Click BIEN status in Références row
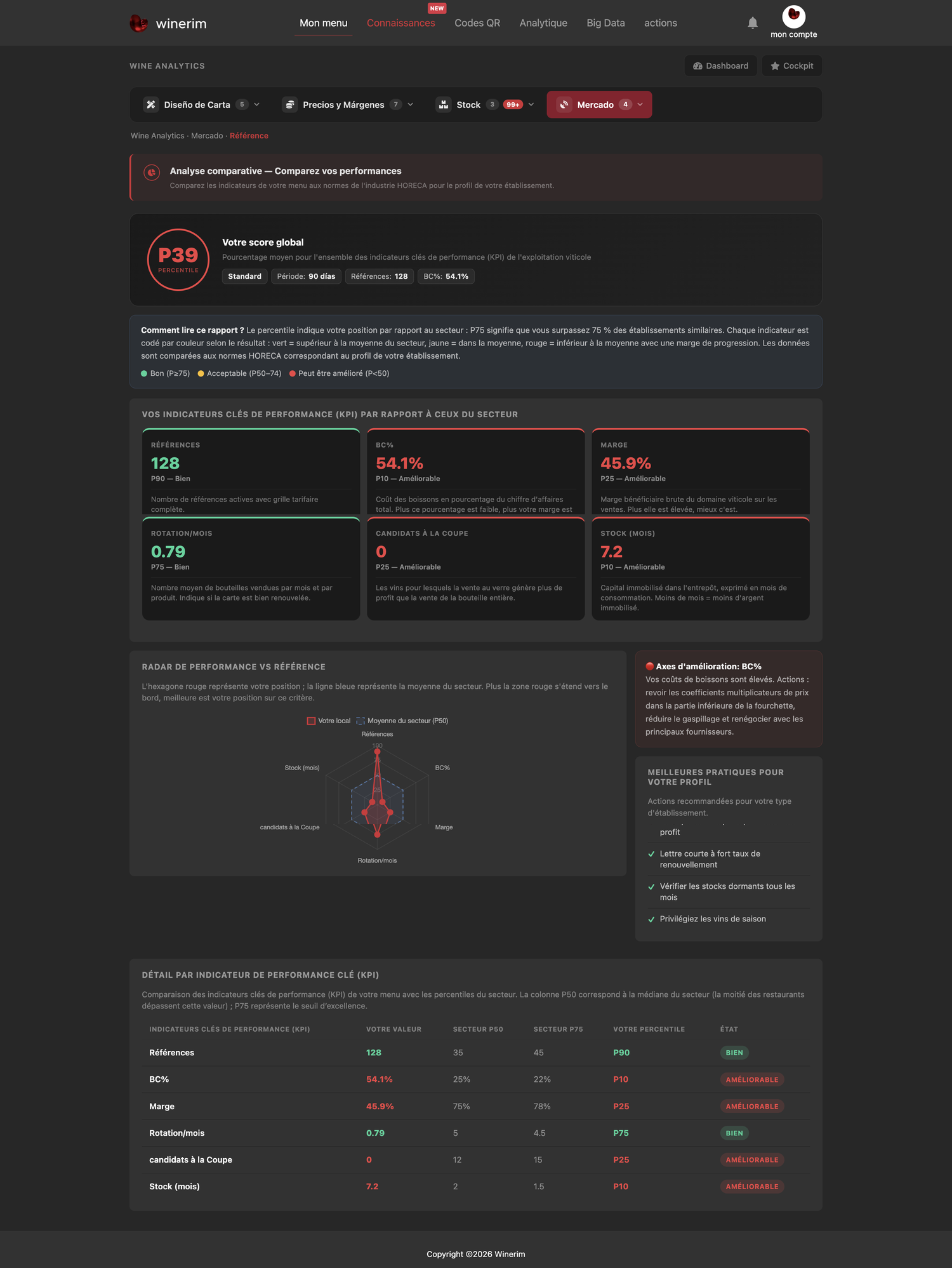This screenshot has width=952, height=1268. click(734, 1053)
